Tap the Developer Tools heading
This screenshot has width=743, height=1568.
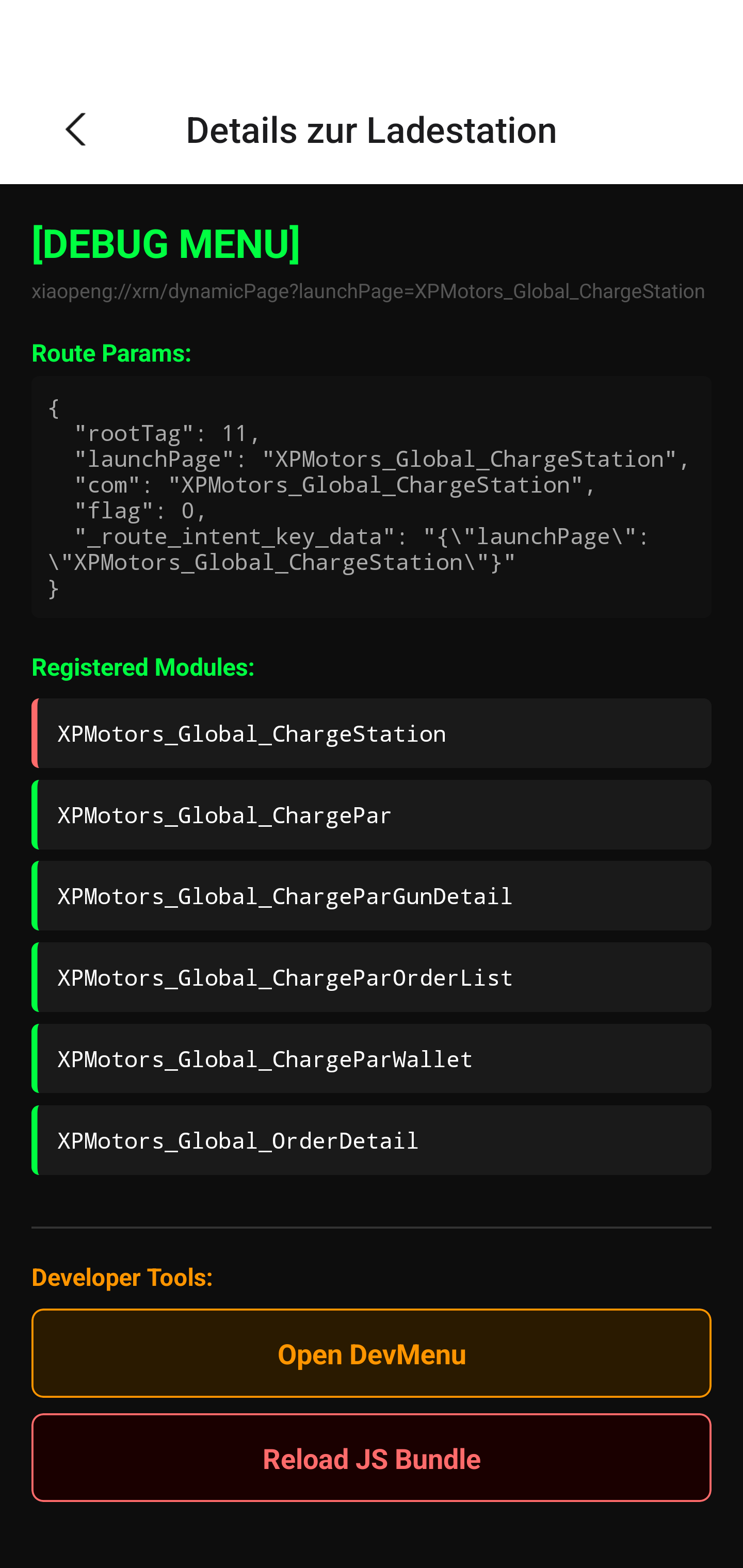122,1277
